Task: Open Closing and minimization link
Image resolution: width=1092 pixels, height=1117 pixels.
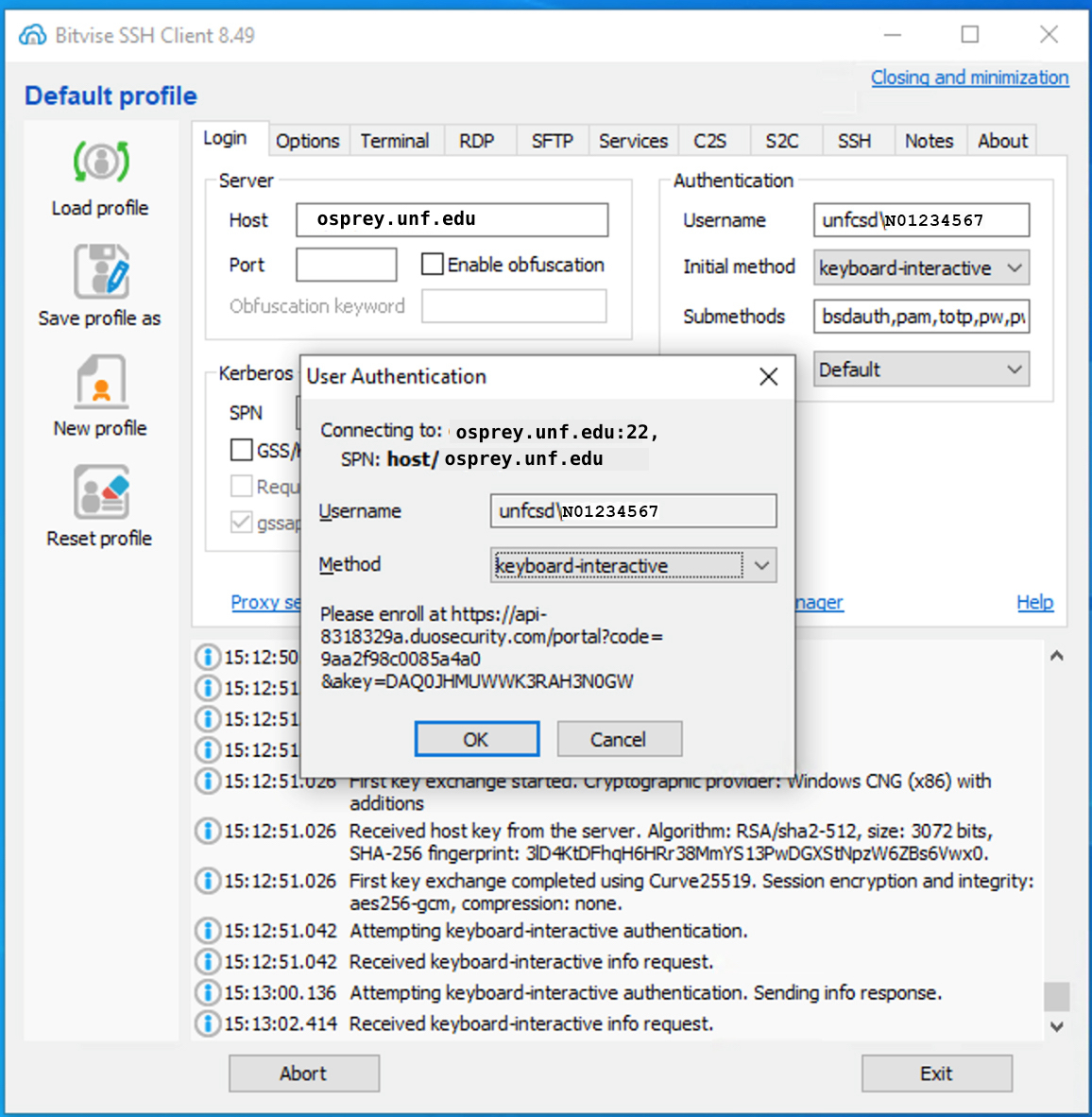Action: (x=969, y=77)
